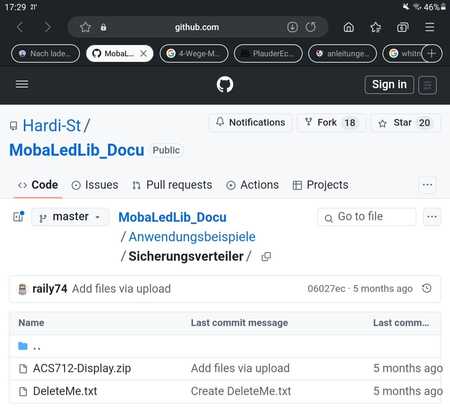The width and height of the screenshot is (450, 411).
Task: Focus the Go to file search field
Action: click(x=367, y=217)
